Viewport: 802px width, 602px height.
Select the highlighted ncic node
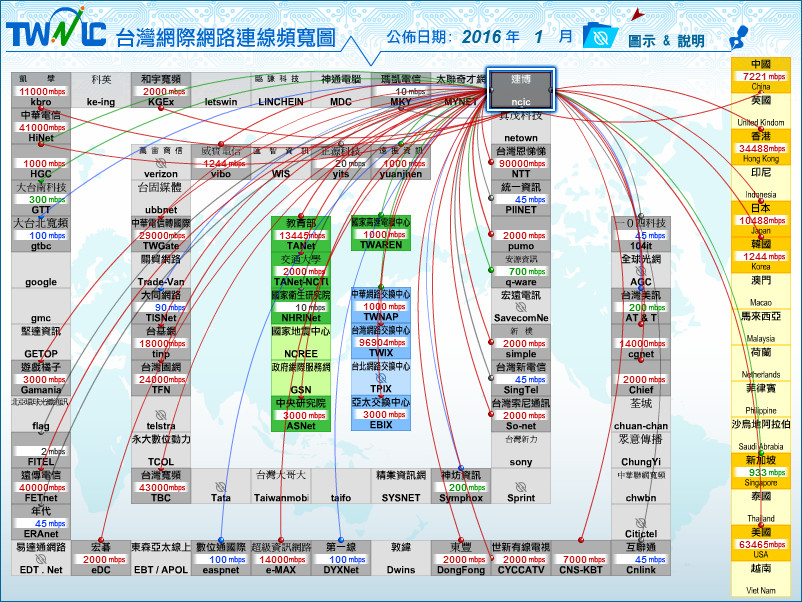[520, 90]
